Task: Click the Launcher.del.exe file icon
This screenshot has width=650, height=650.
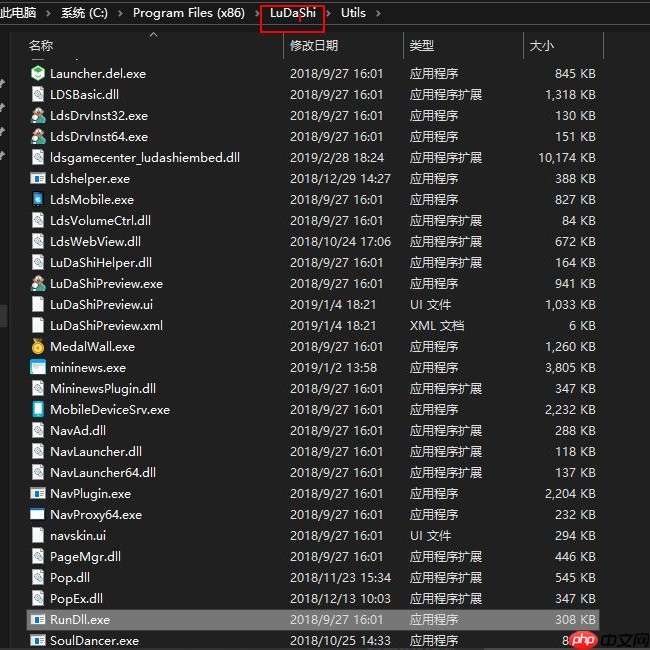Action: click(38, 74)
